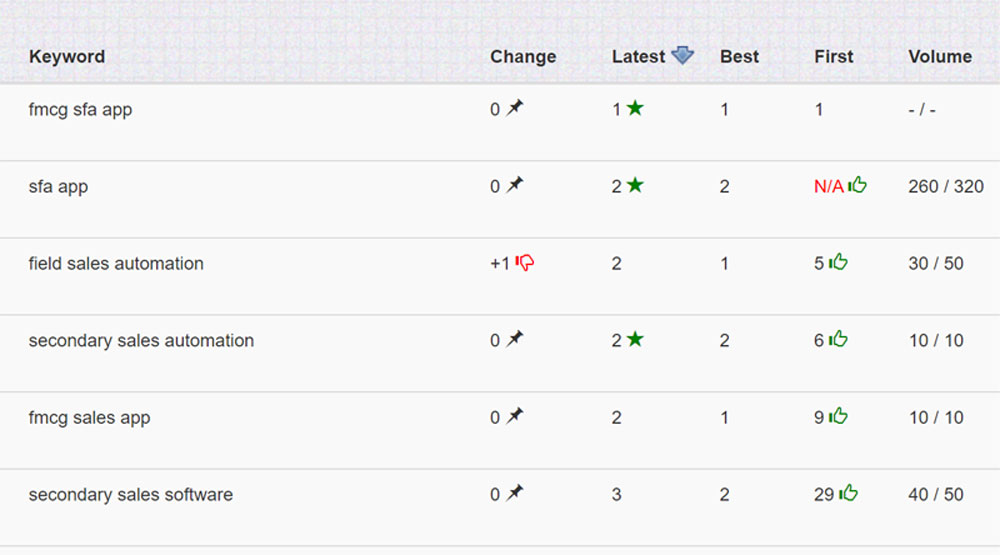Click green star in secondary sales automation row
This screenshot has height=555, width=1000.
click(x=635, y=339)
